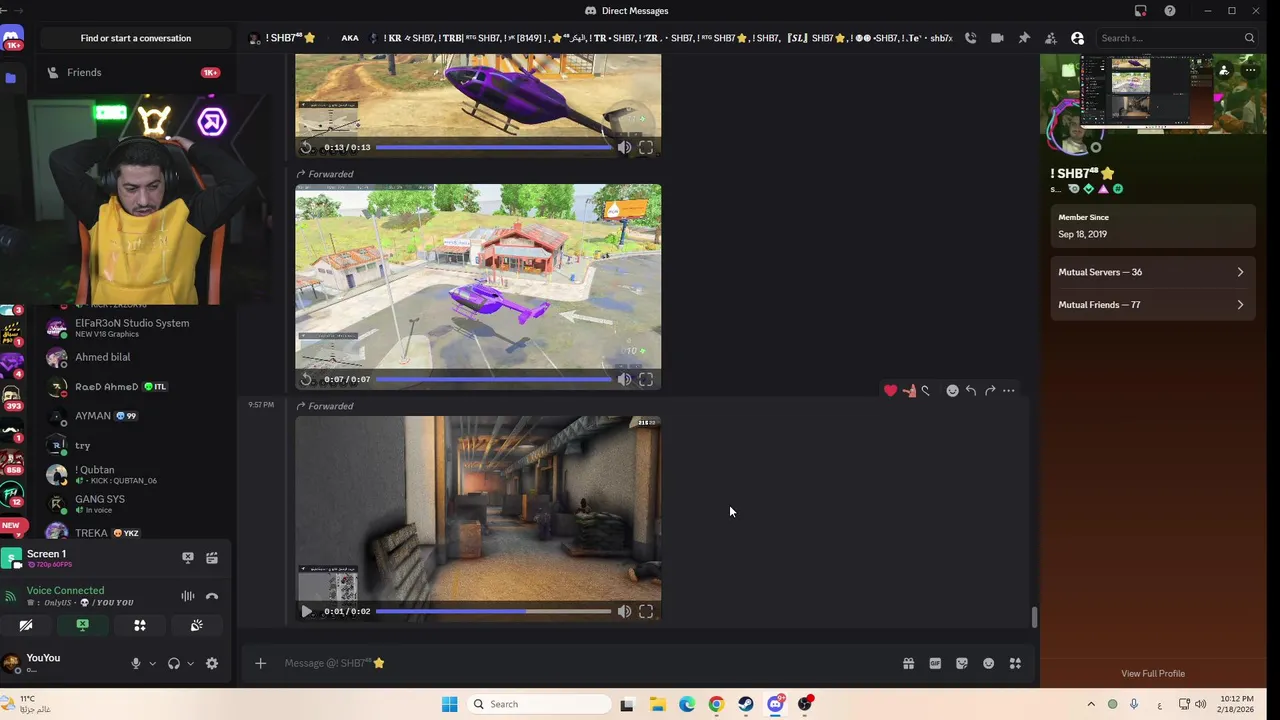Seek the 0:07 video progress bar
The image size is (1280, 720).
pyautogui.click(x=493, y=379)
